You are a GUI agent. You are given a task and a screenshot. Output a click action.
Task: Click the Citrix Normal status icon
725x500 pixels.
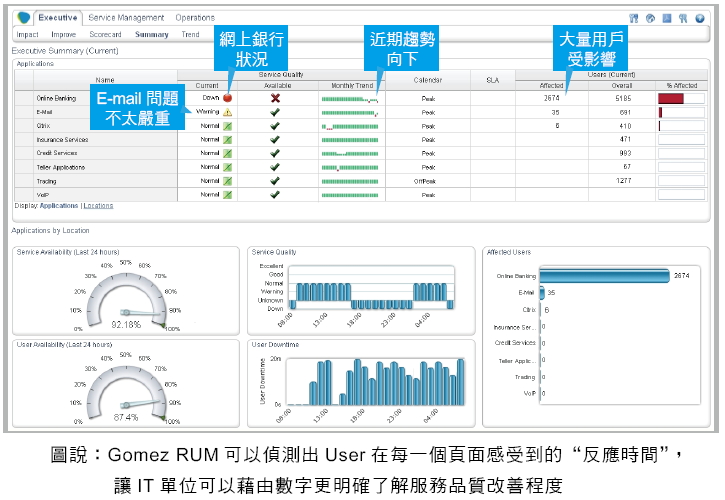coord(228,127)
